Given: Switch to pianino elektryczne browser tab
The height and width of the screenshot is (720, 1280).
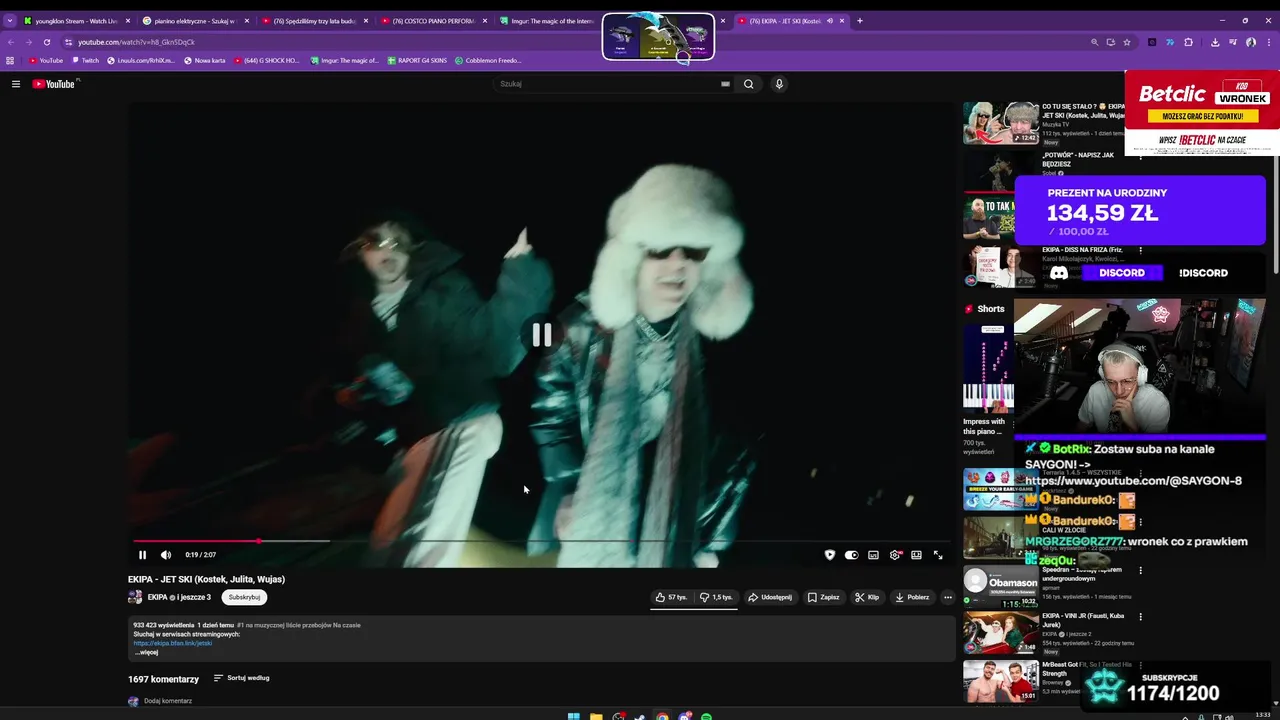Looking at the screenshot, I should pos(196,20).
